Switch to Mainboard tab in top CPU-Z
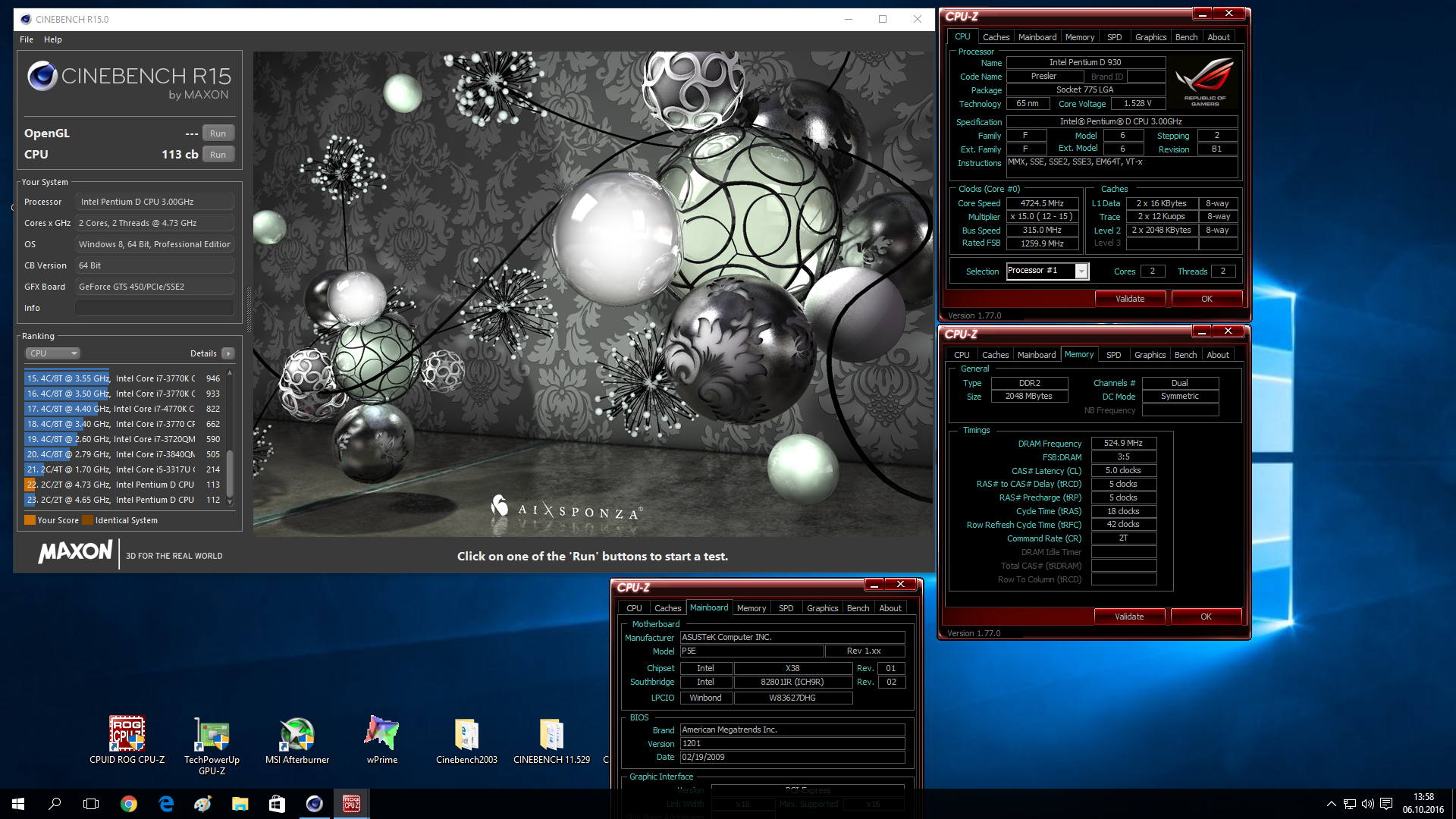Image resolution: width=1456 pixels, height=819 pixels. tap(1037, 37)
